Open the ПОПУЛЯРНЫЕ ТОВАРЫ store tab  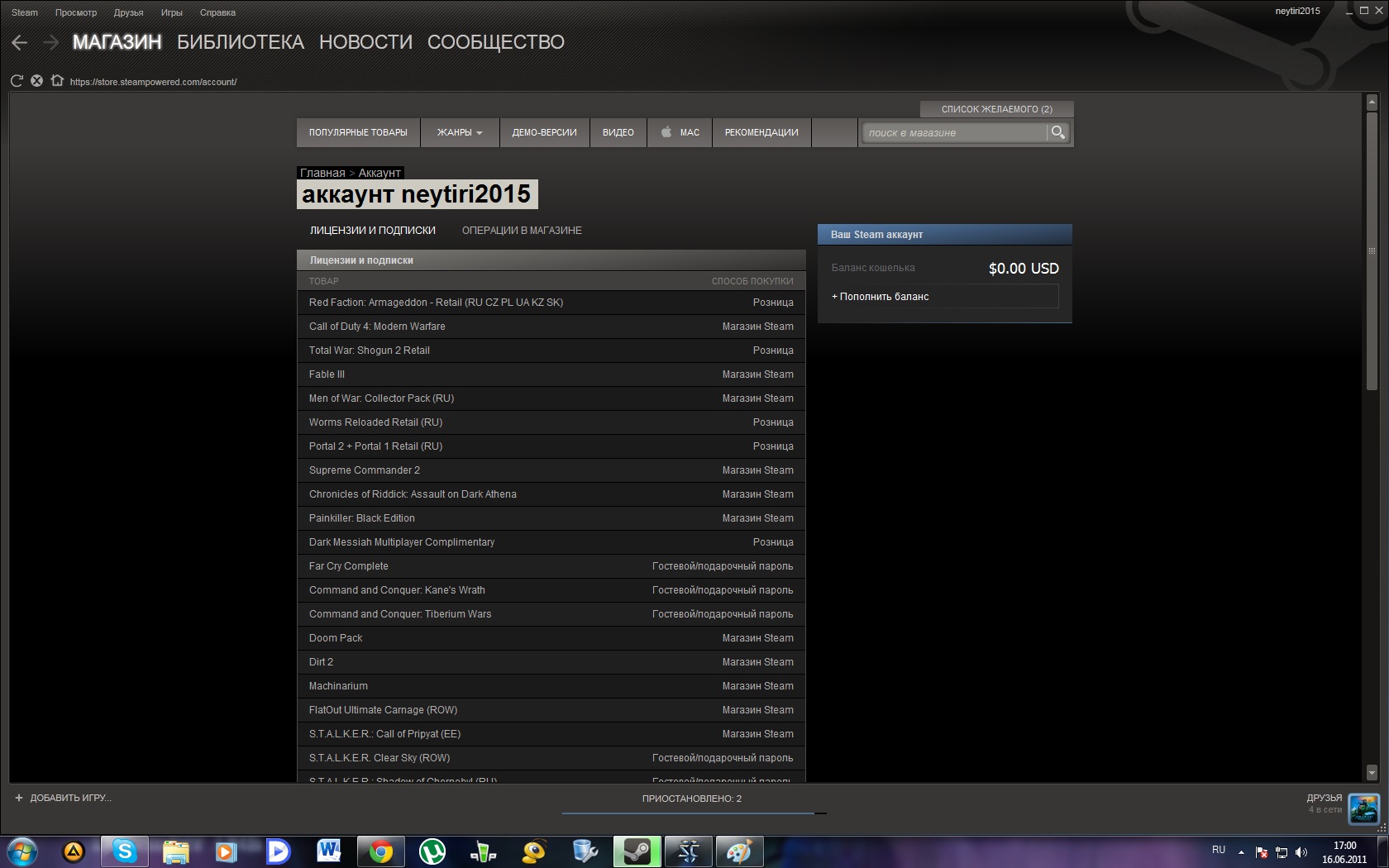click(358, 132)
